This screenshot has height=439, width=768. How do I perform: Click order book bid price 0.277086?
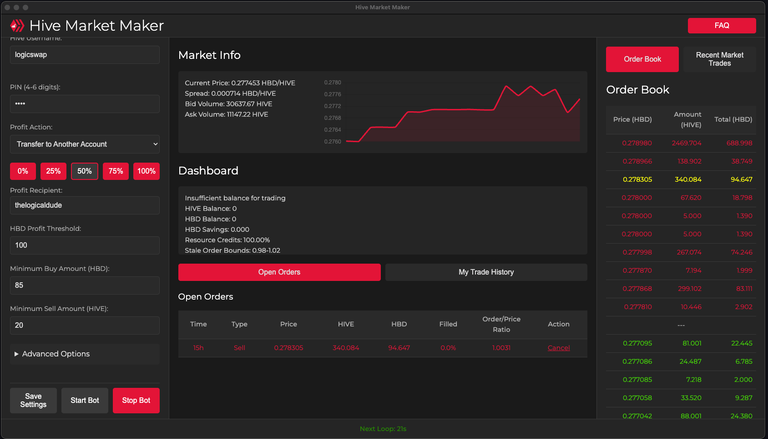click(x=637, y=362)
